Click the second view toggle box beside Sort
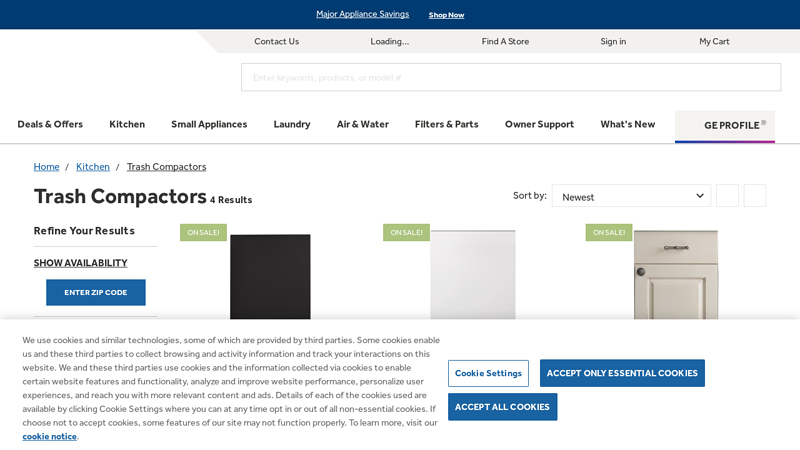800x450 pixels. coord(755,196)
